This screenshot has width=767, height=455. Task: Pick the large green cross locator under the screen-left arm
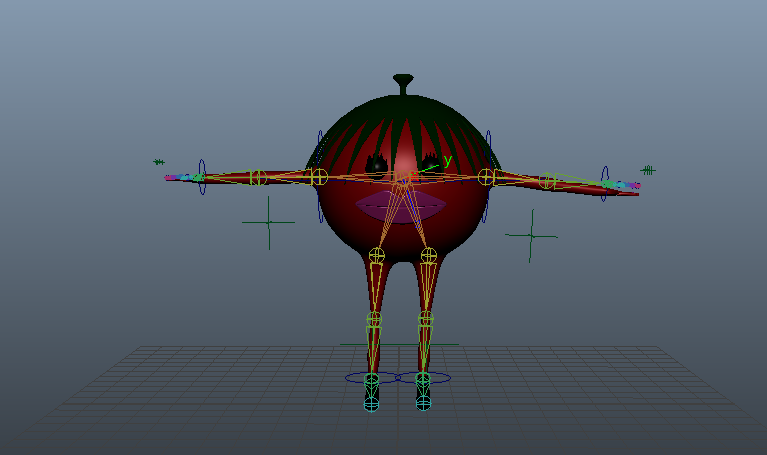coord(269,223)
